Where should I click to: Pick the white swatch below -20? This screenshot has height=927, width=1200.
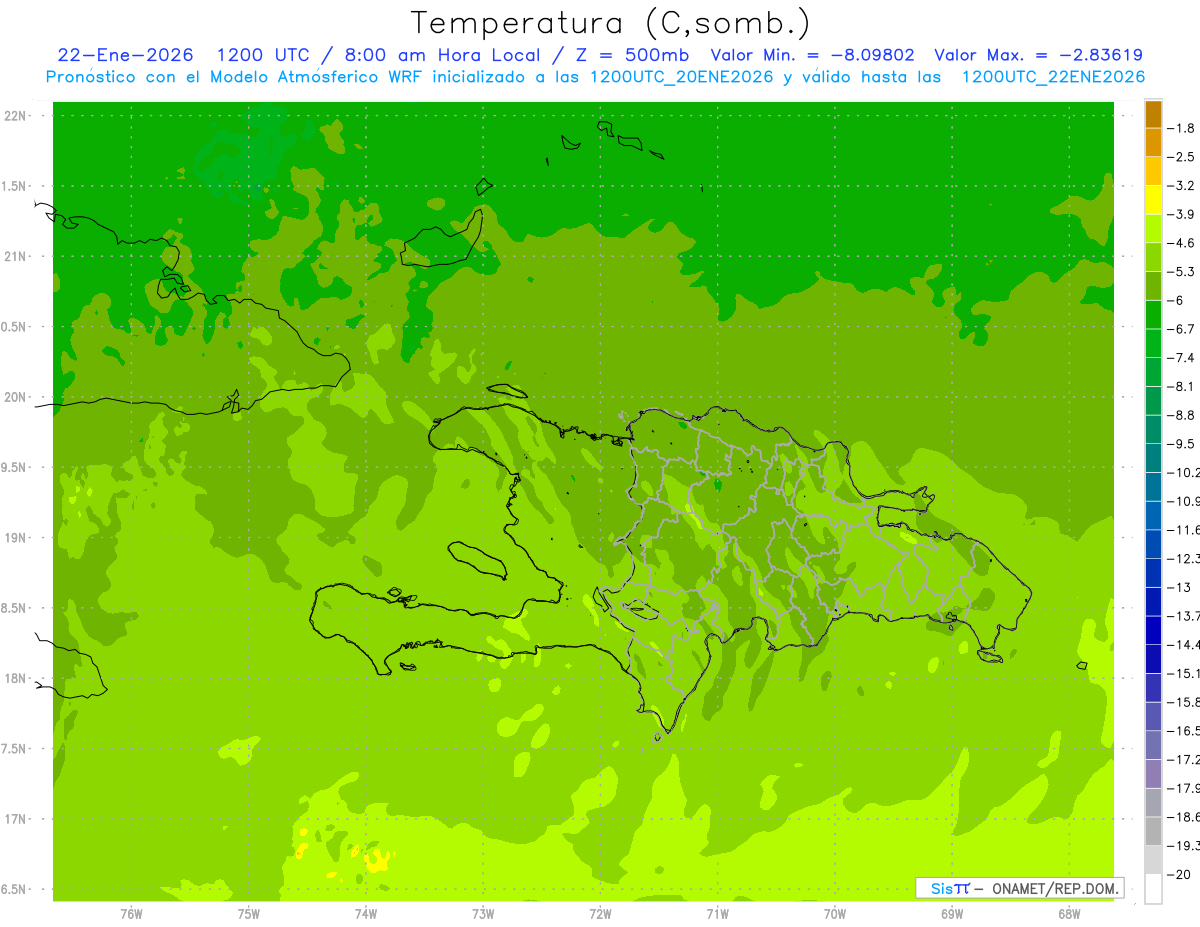coord(1153,889)
